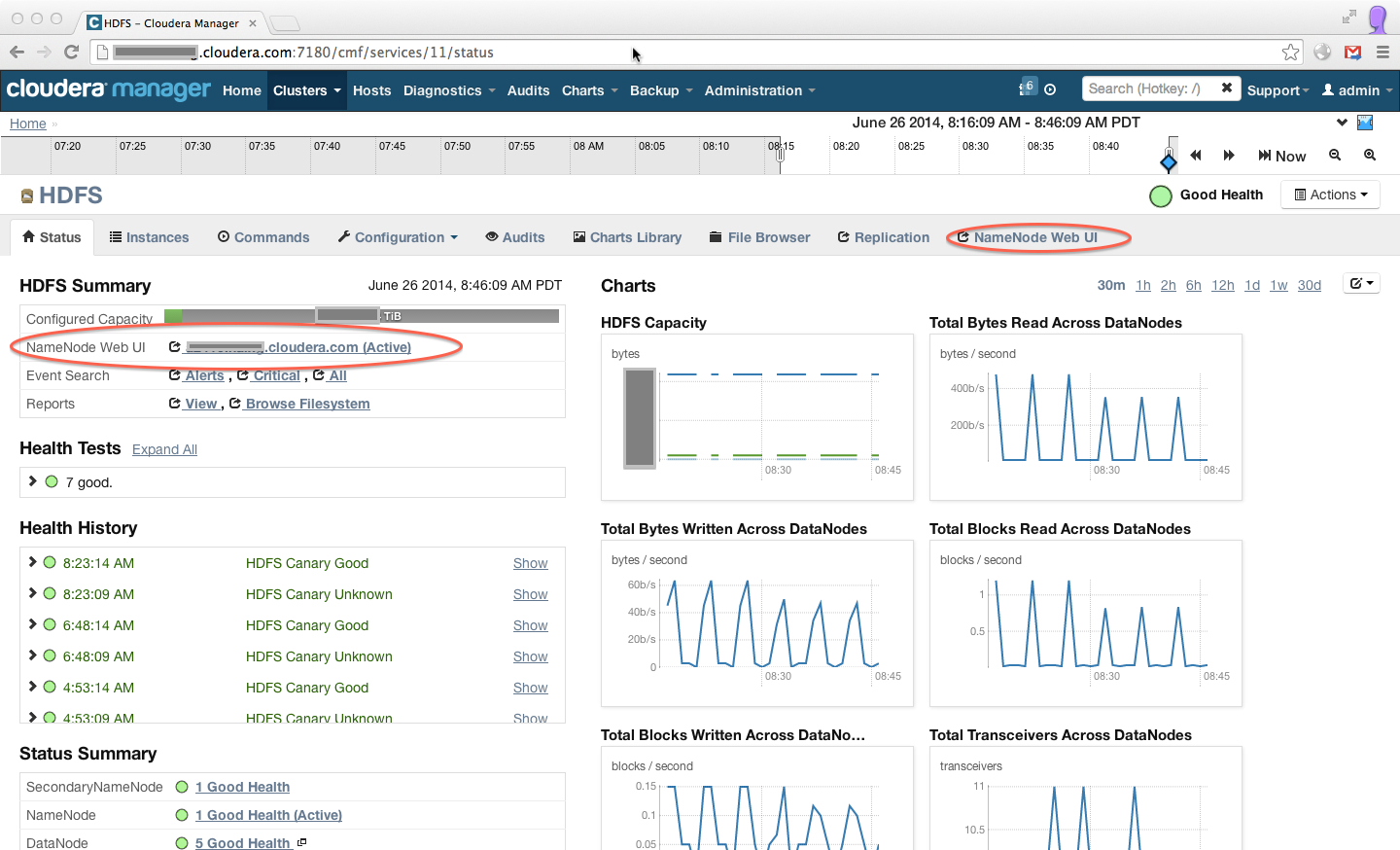
Task: Step the timeline forward with the fast-forward icon
Action: click(x=1229, y=156)
